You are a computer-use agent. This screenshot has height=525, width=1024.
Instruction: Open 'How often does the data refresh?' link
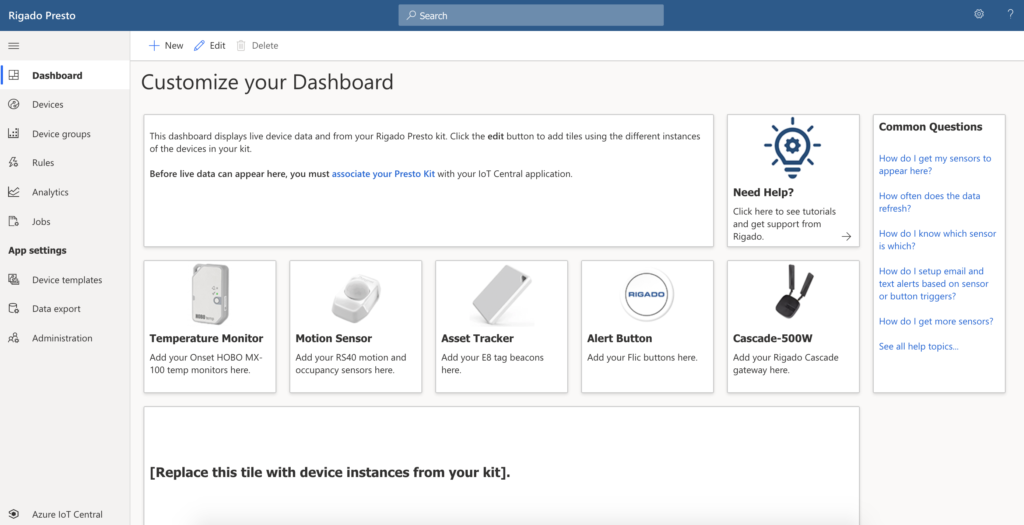point(929,202)
